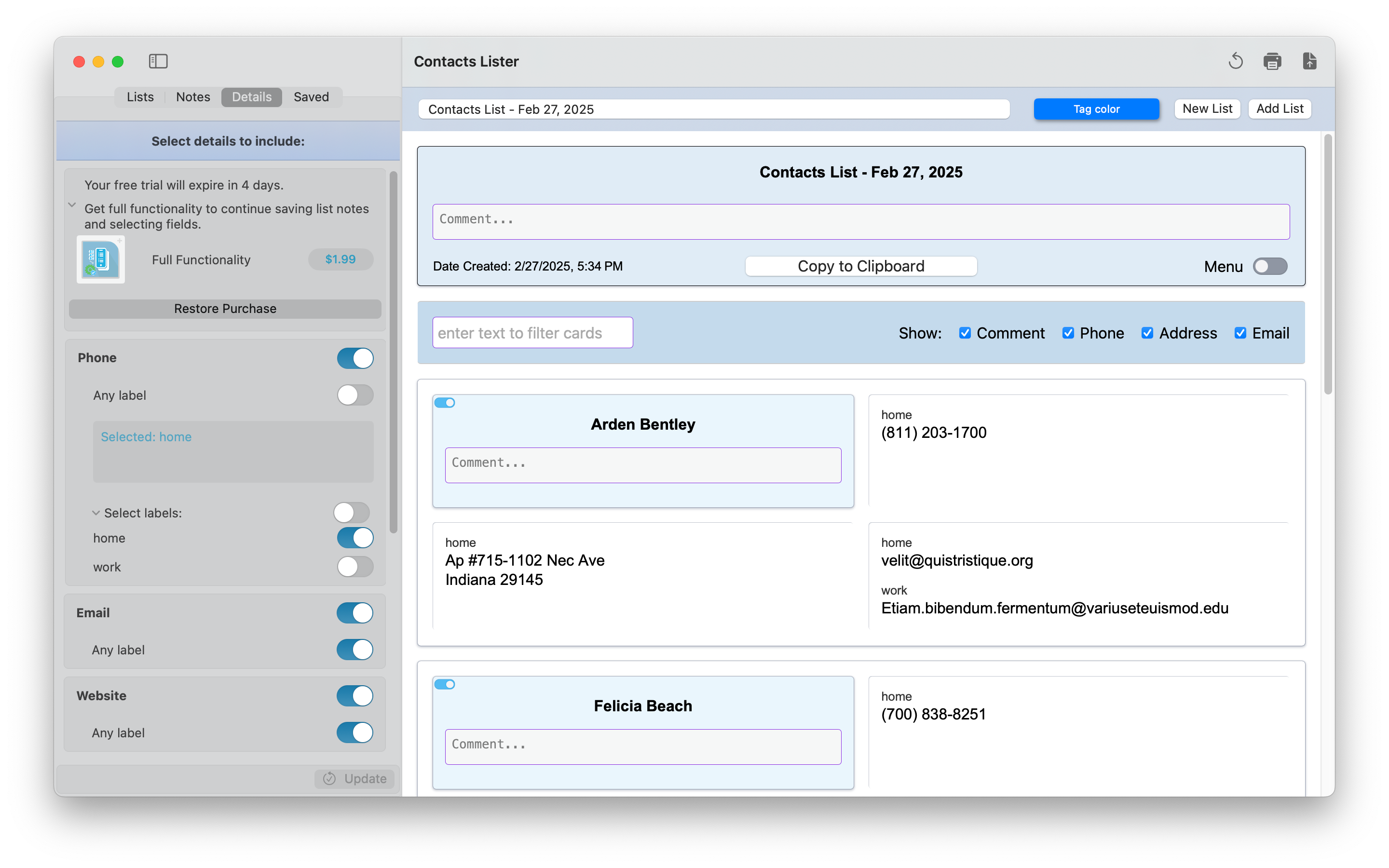Uncheck the Comment show checkbox
1389x868 pixels.
tap(965, 333)
